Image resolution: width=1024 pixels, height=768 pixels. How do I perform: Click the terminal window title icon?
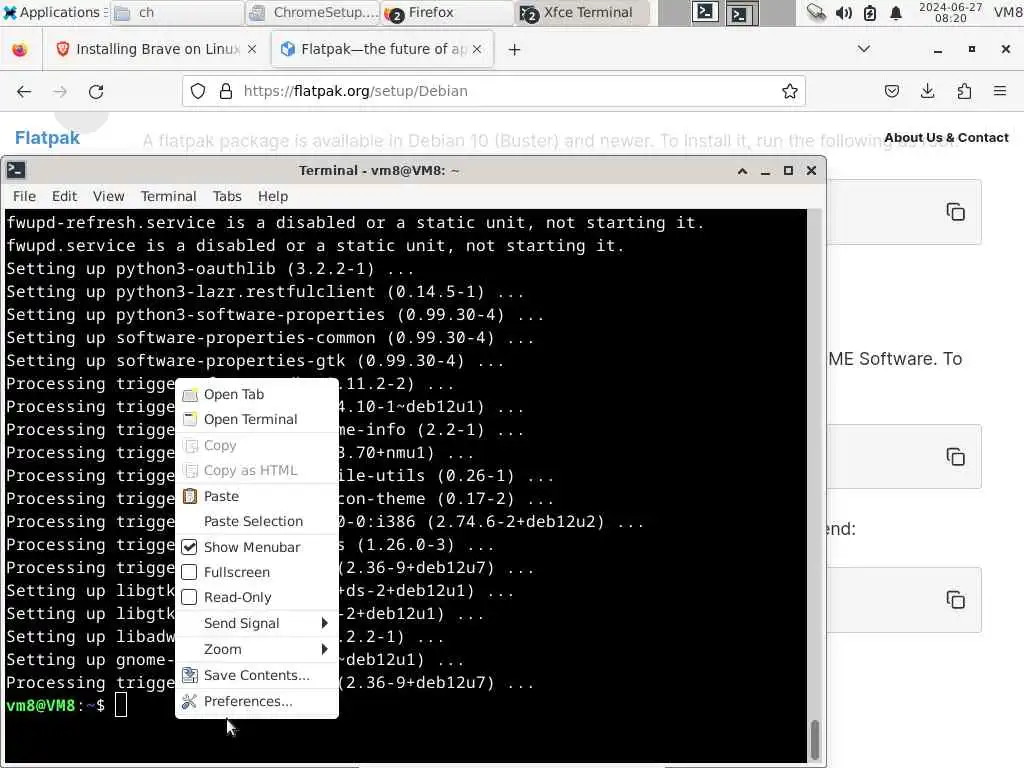(16, 170)
